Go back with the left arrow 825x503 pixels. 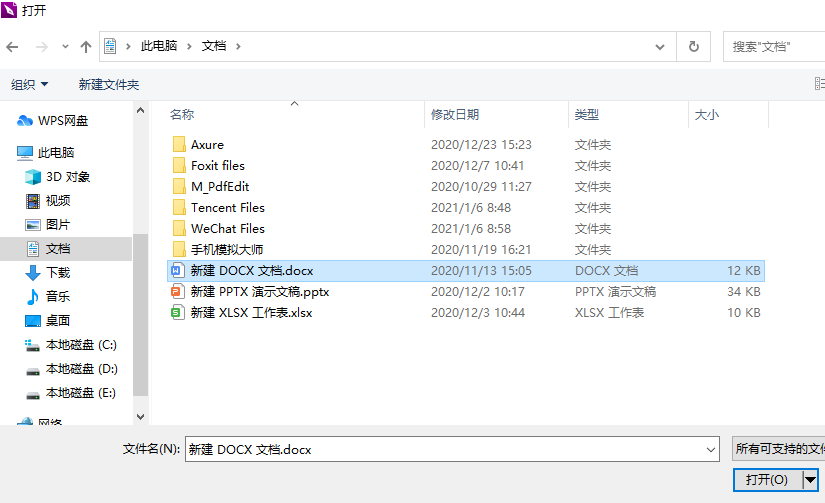click(x=12, y=47)
